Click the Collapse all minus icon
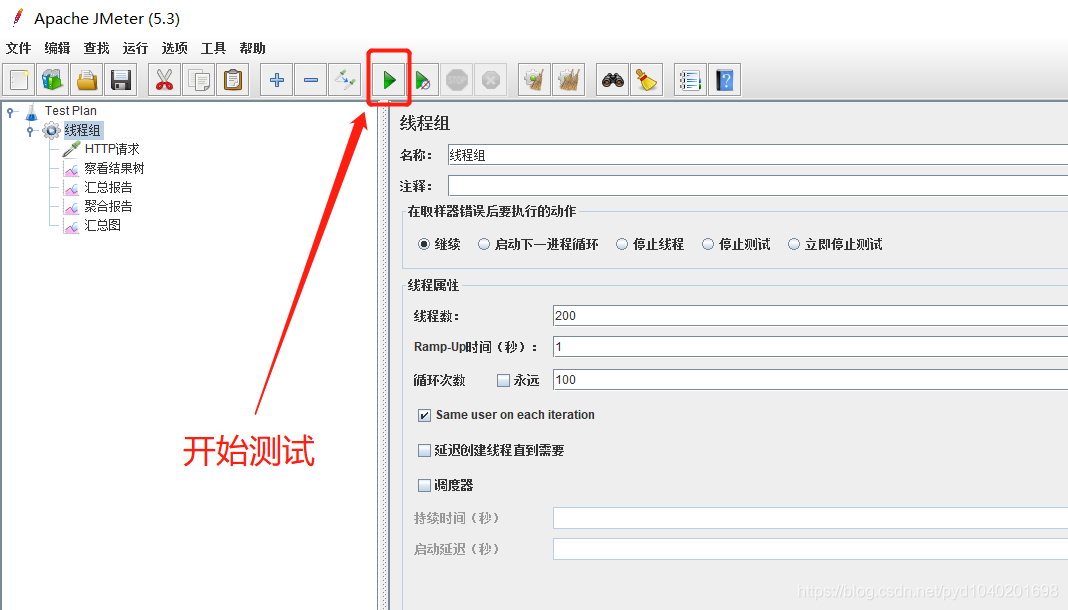 point(311,80)
